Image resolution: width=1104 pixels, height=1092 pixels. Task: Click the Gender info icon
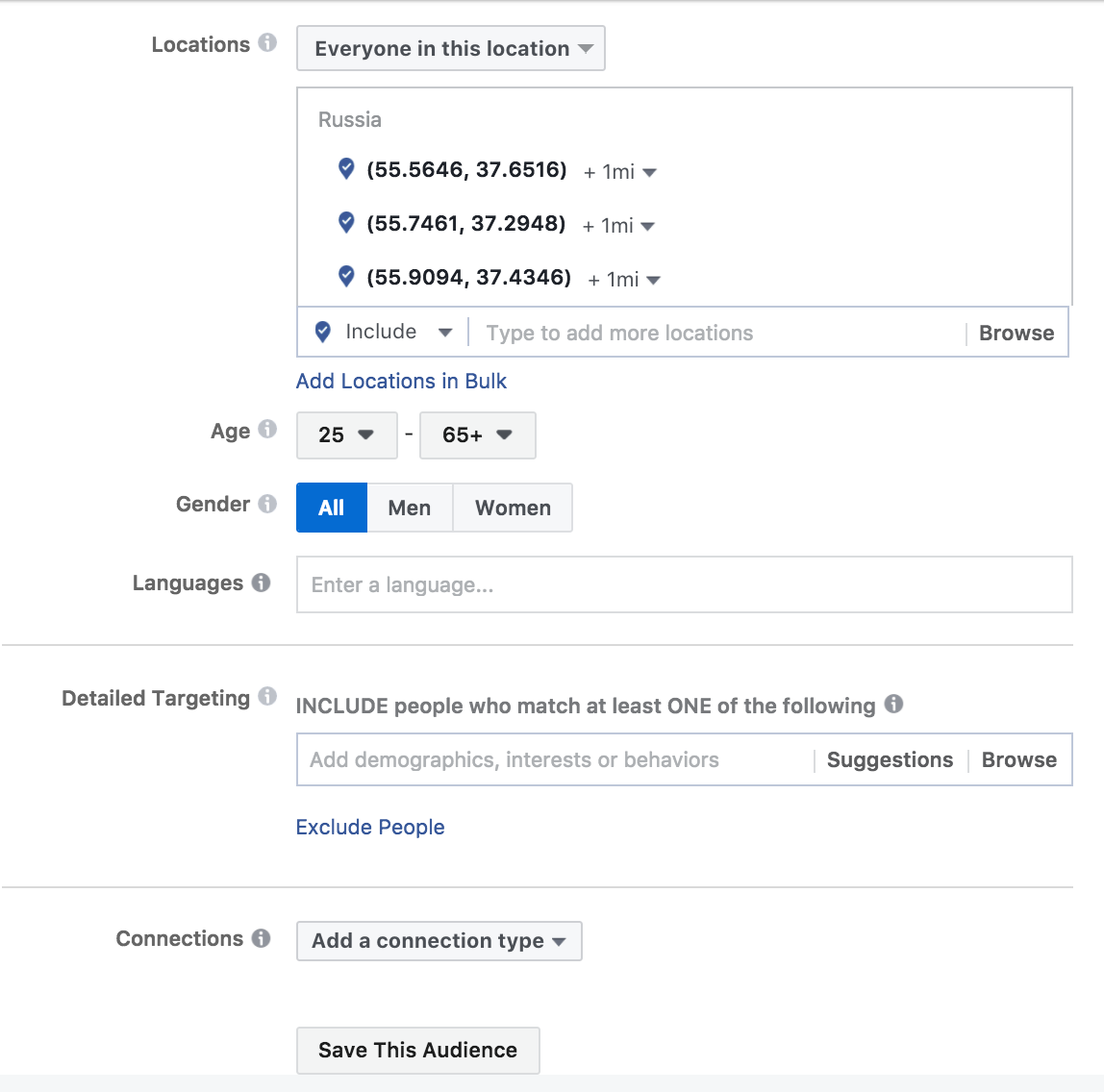click(267, 503)
